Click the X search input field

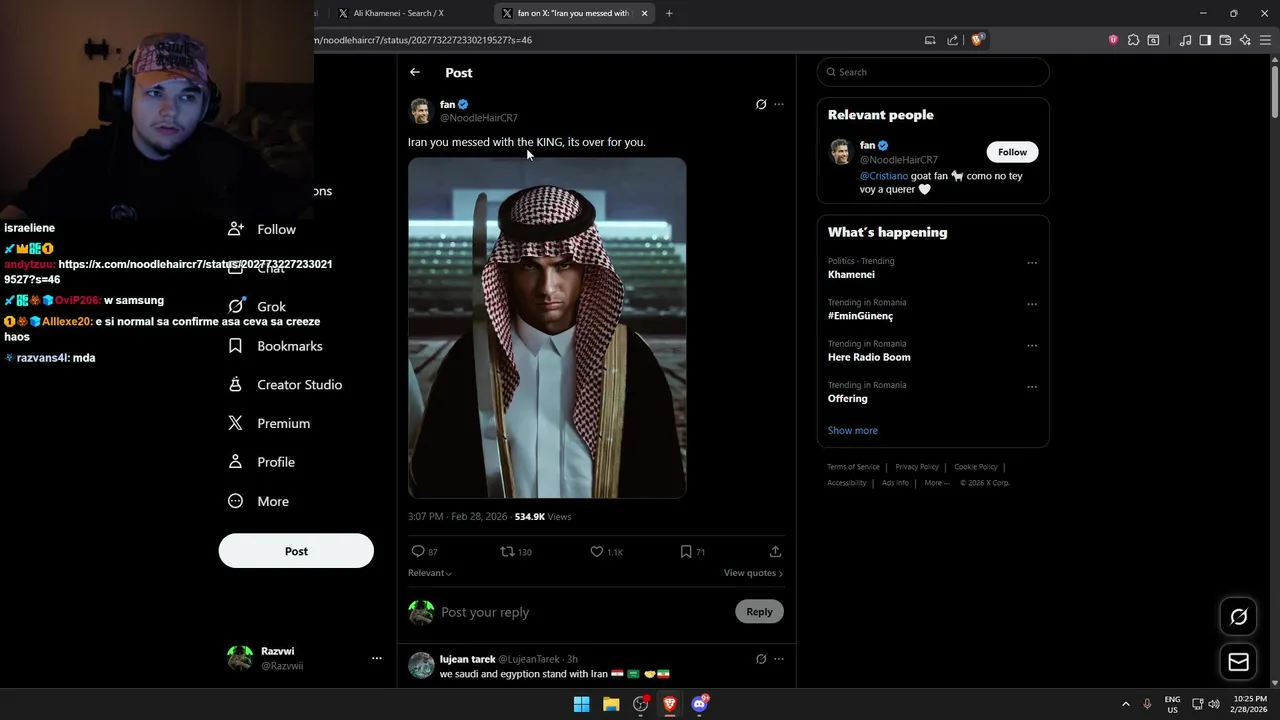(x=933, y=72)
